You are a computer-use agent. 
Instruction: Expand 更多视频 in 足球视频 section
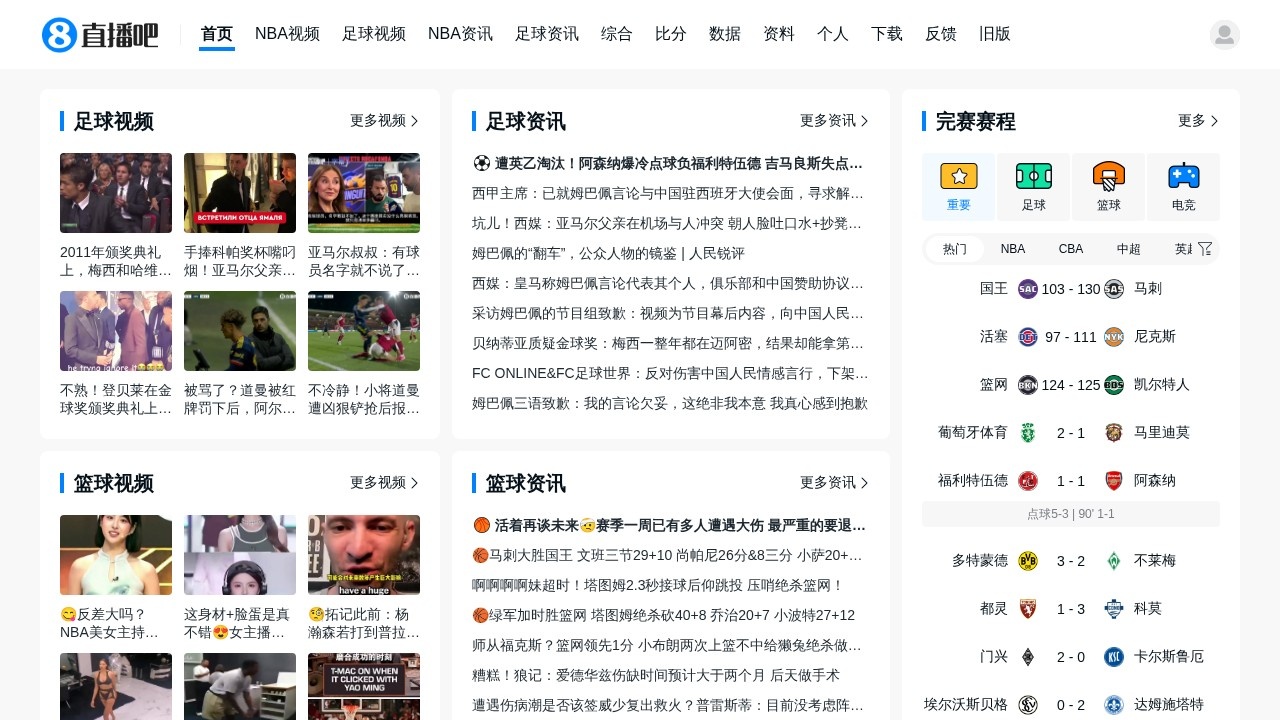click(385, 120)
